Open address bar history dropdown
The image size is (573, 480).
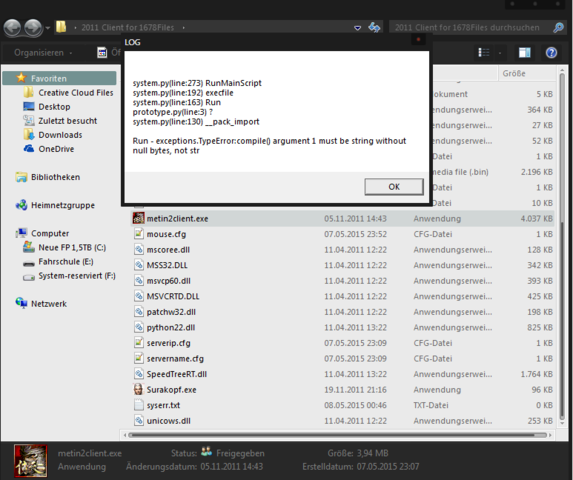tap(357, 28)
